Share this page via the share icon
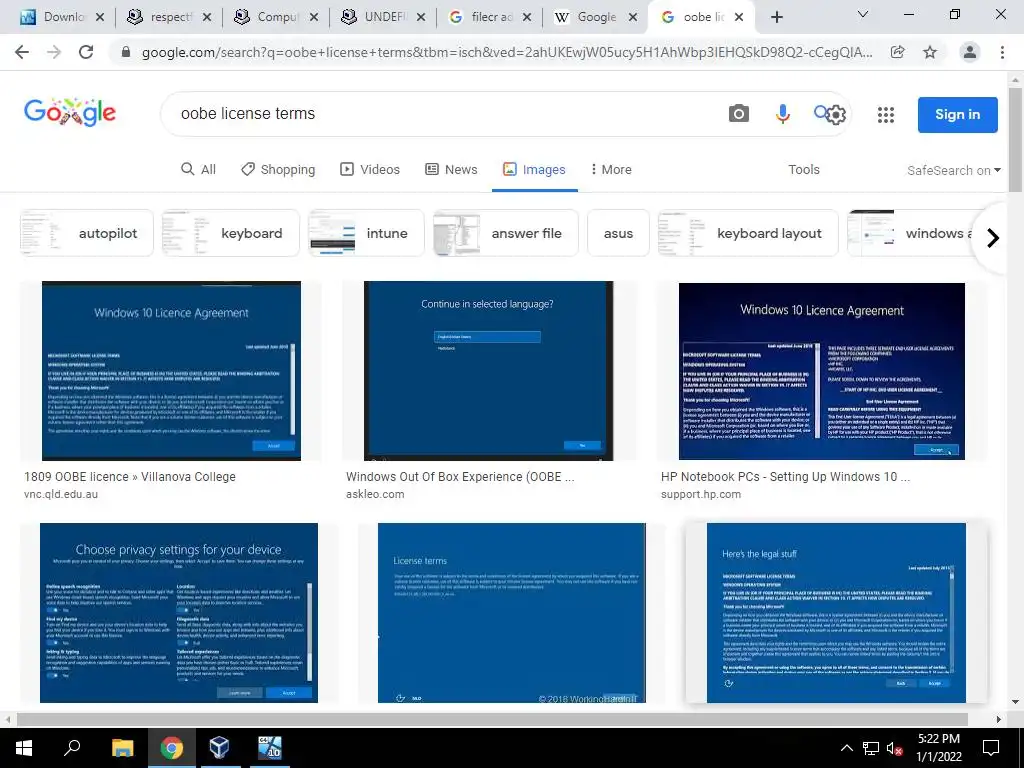 [898, 52]
